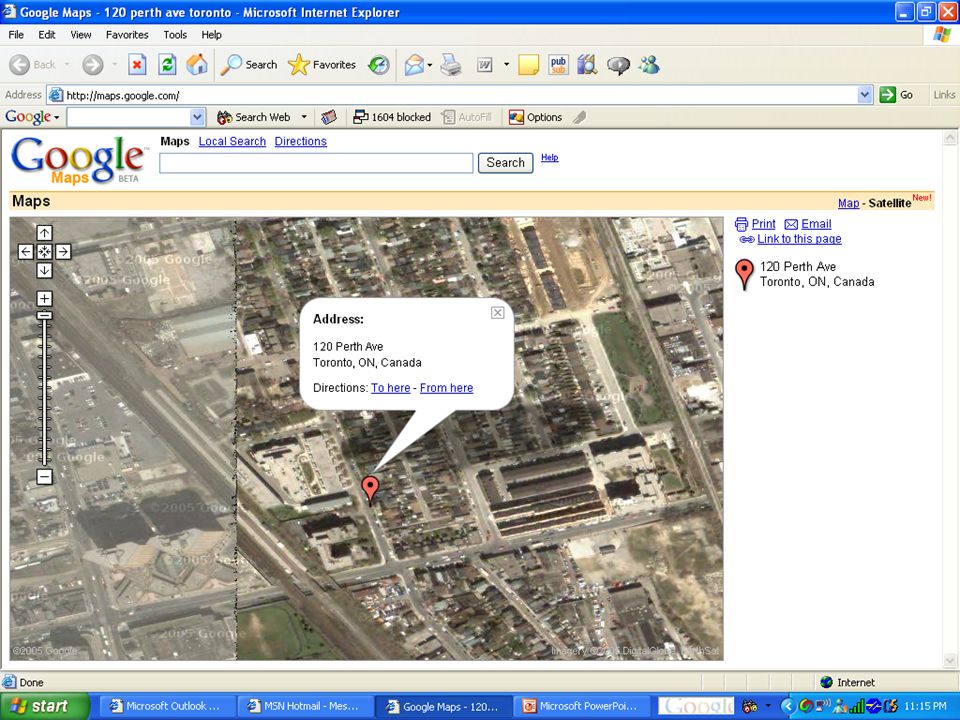Recenter map with center pan button
Image resolution: width=960 pixels, height=720 pixels.
click(44, 252)
